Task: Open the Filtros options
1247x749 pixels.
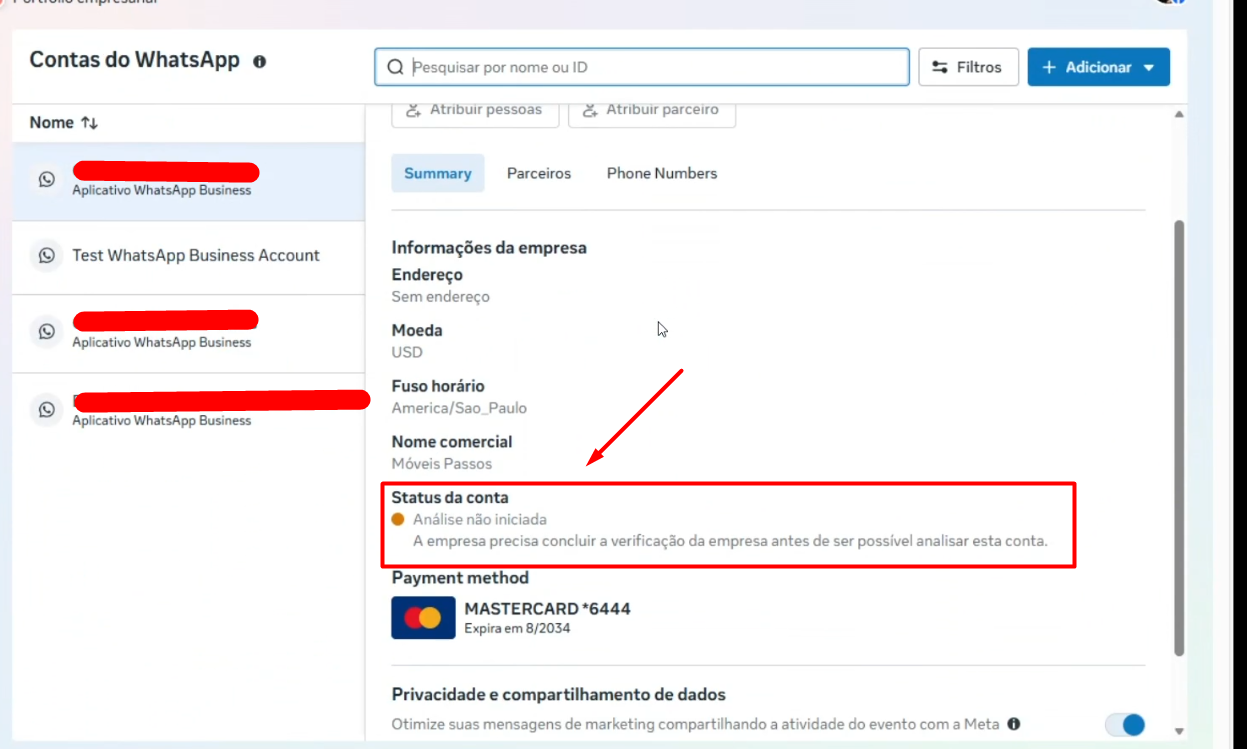Action: click(x=968, y=67)
